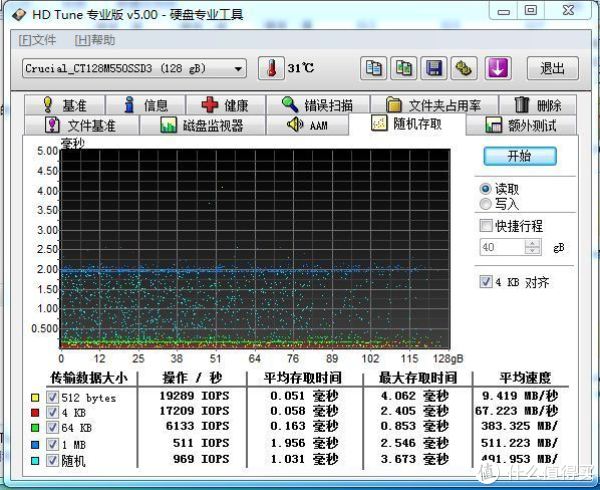
Task: Toggle the 64 KB checkbox
Action: click(x=52, y=428)
